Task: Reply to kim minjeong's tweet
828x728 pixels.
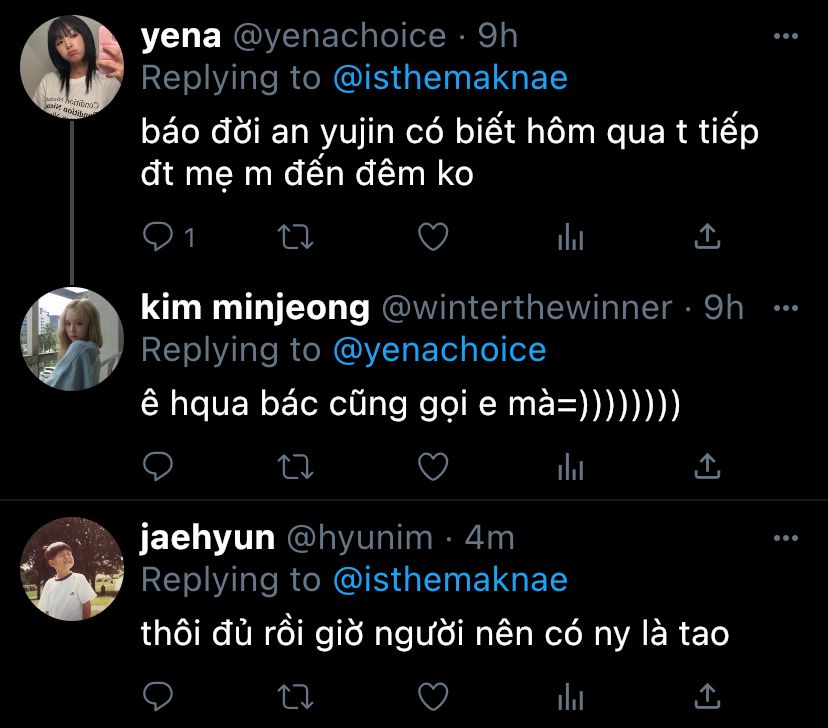Action: (158, 466)
